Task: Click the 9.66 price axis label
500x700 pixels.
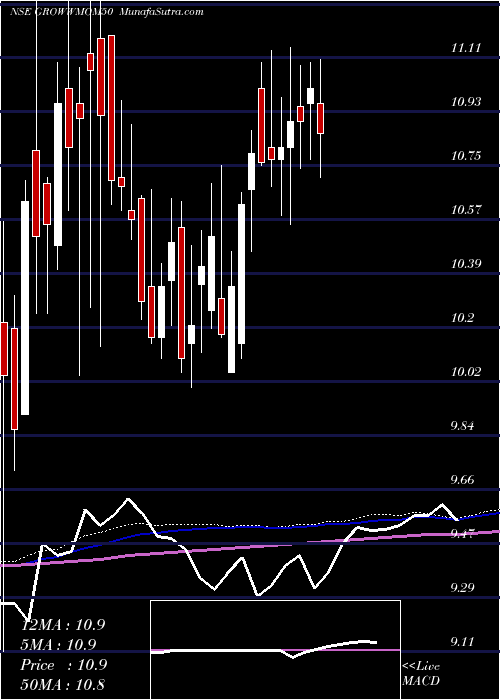Action: coord(462,480)
